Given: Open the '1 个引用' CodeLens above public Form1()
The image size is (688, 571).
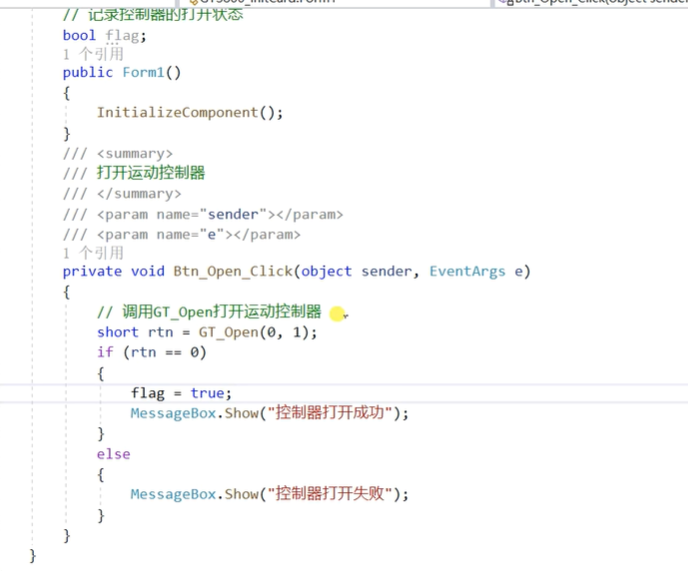Looking at the screenshot, I should (x=93, y=54).
